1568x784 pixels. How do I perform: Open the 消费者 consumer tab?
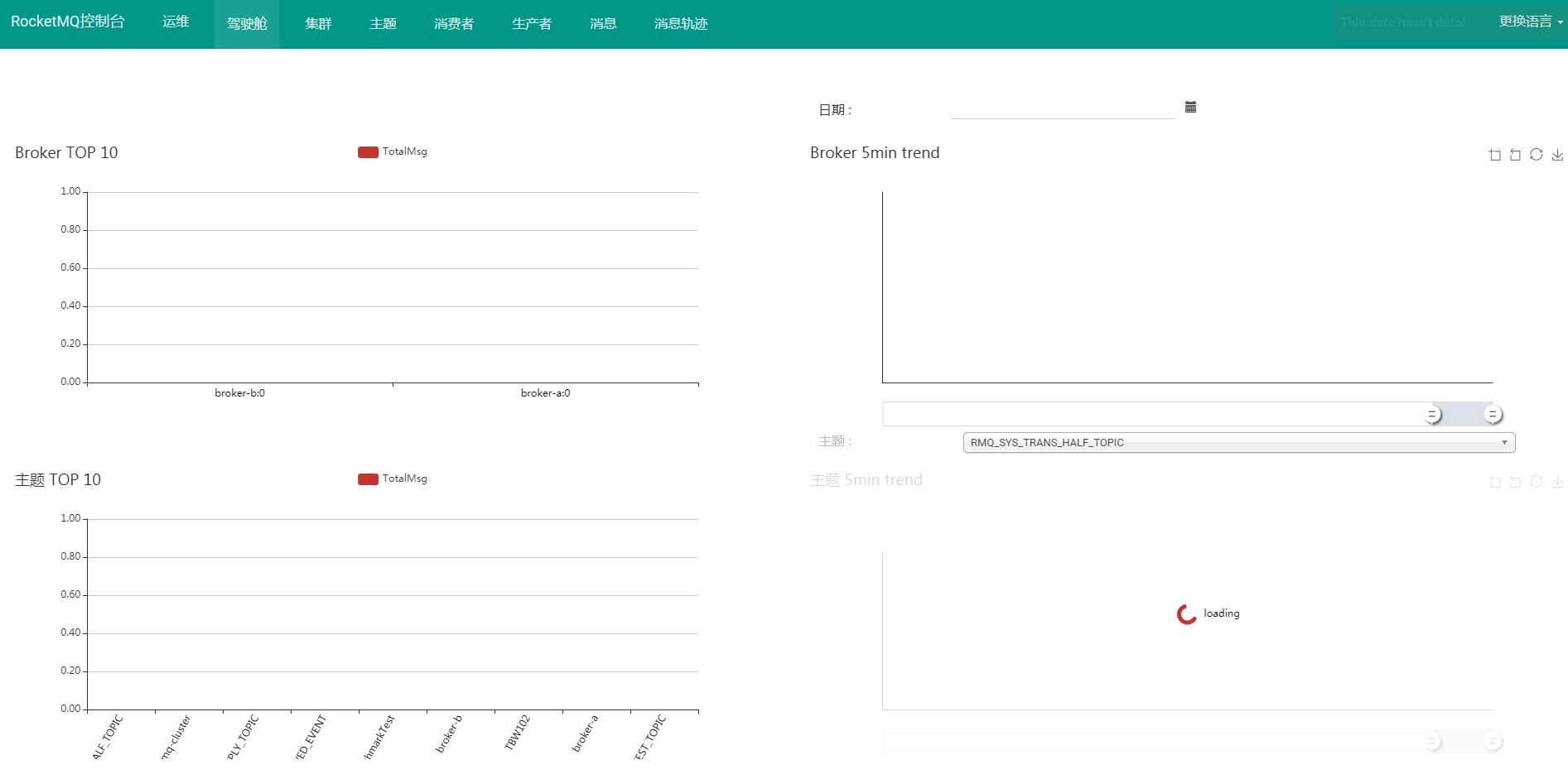(x=454, y=24)
